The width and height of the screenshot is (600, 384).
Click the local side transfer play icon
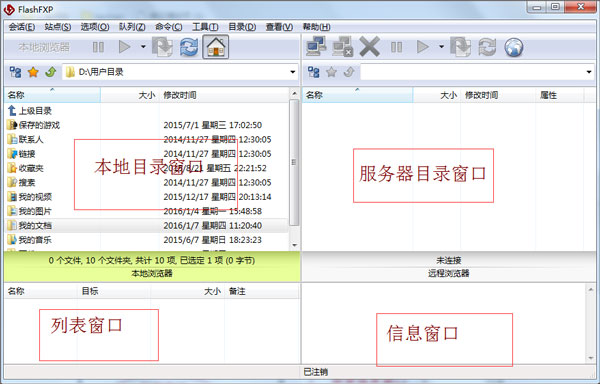point(124,47)
